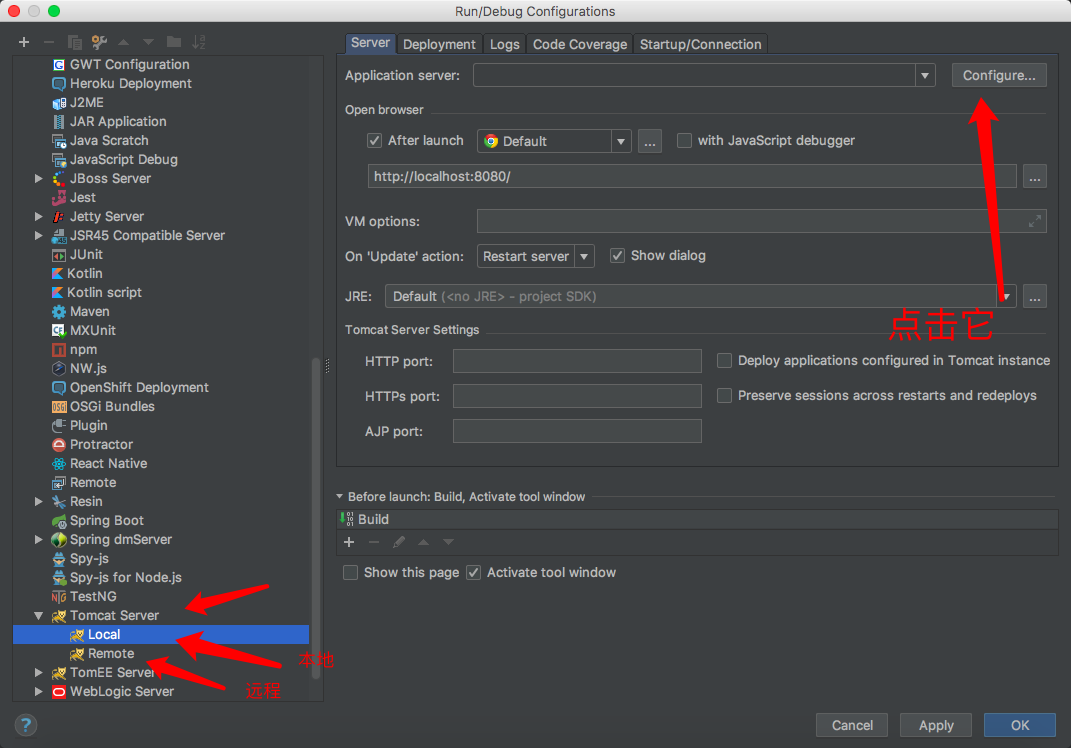The height and width of the screenshot is (748, 1071).
Task: Edit before-launch task pencil icon
Action: [399, 542]
